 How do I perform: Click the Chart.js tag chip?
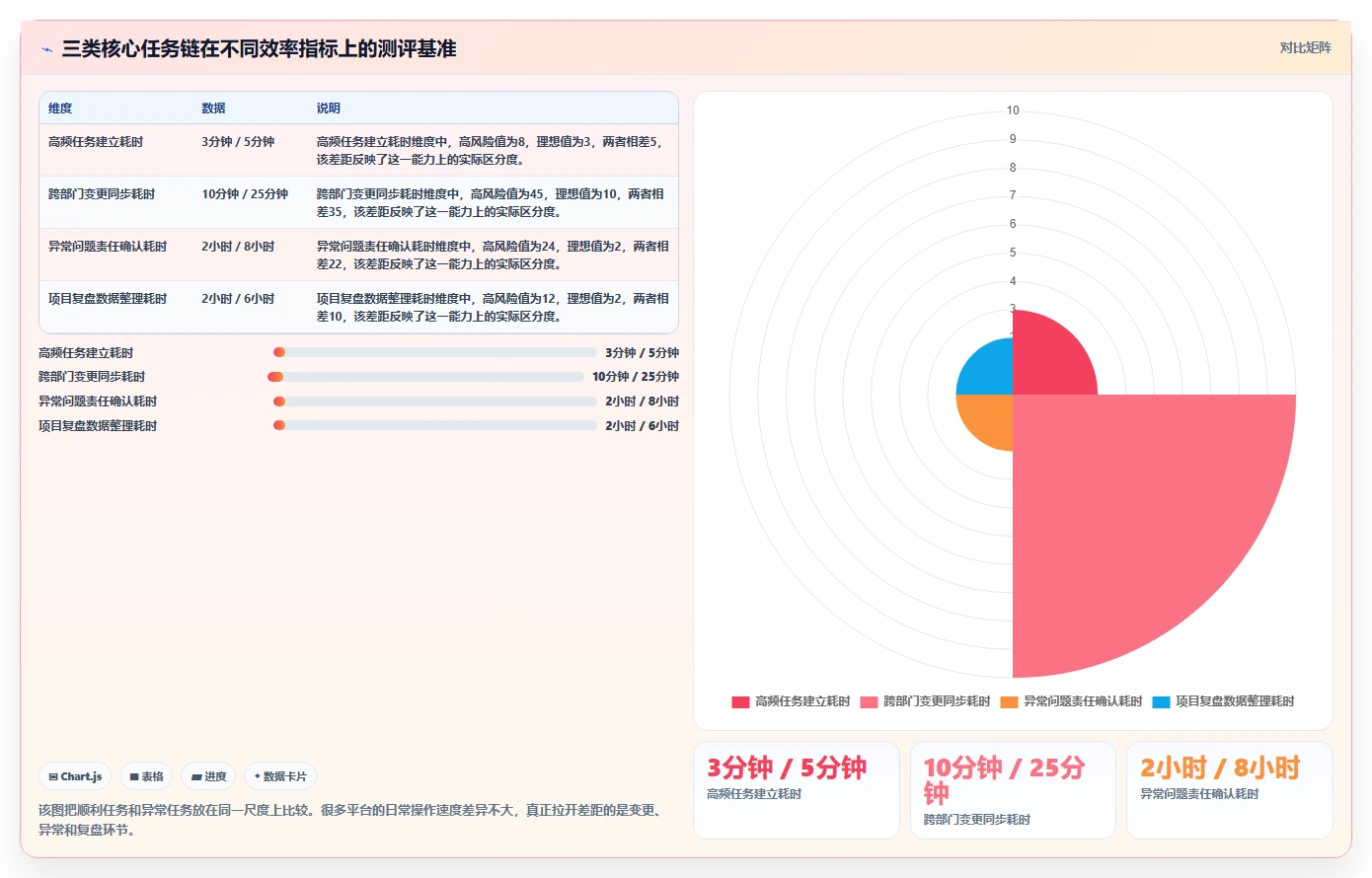coord(76,776)
